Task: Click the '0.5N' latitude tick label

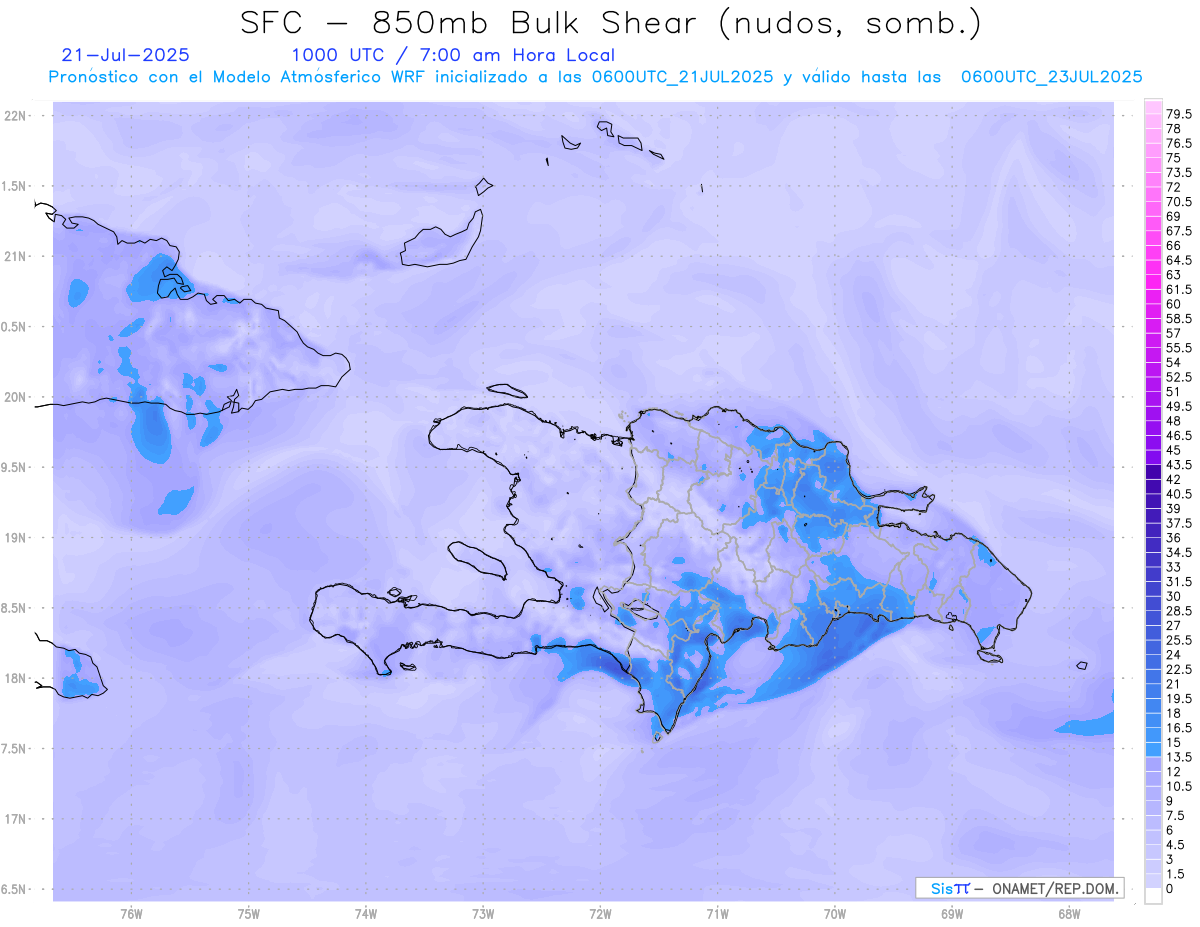Action: (x=15, y=327)
